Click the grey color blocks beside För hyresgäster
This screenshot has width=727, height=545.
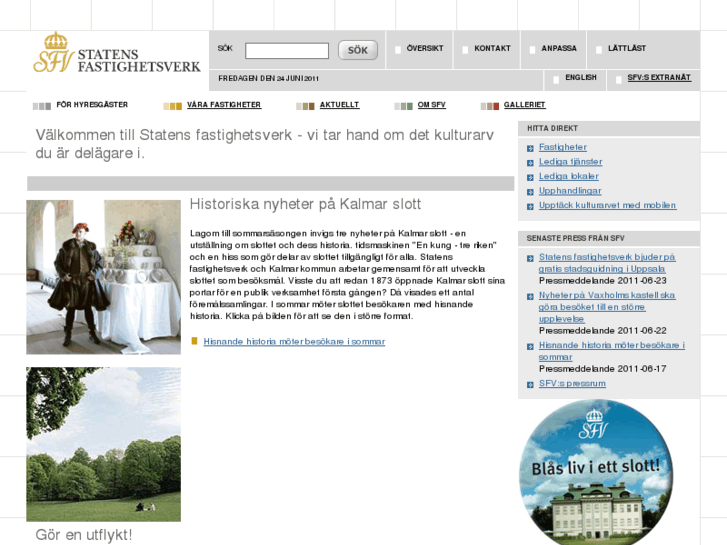point(42,106)
